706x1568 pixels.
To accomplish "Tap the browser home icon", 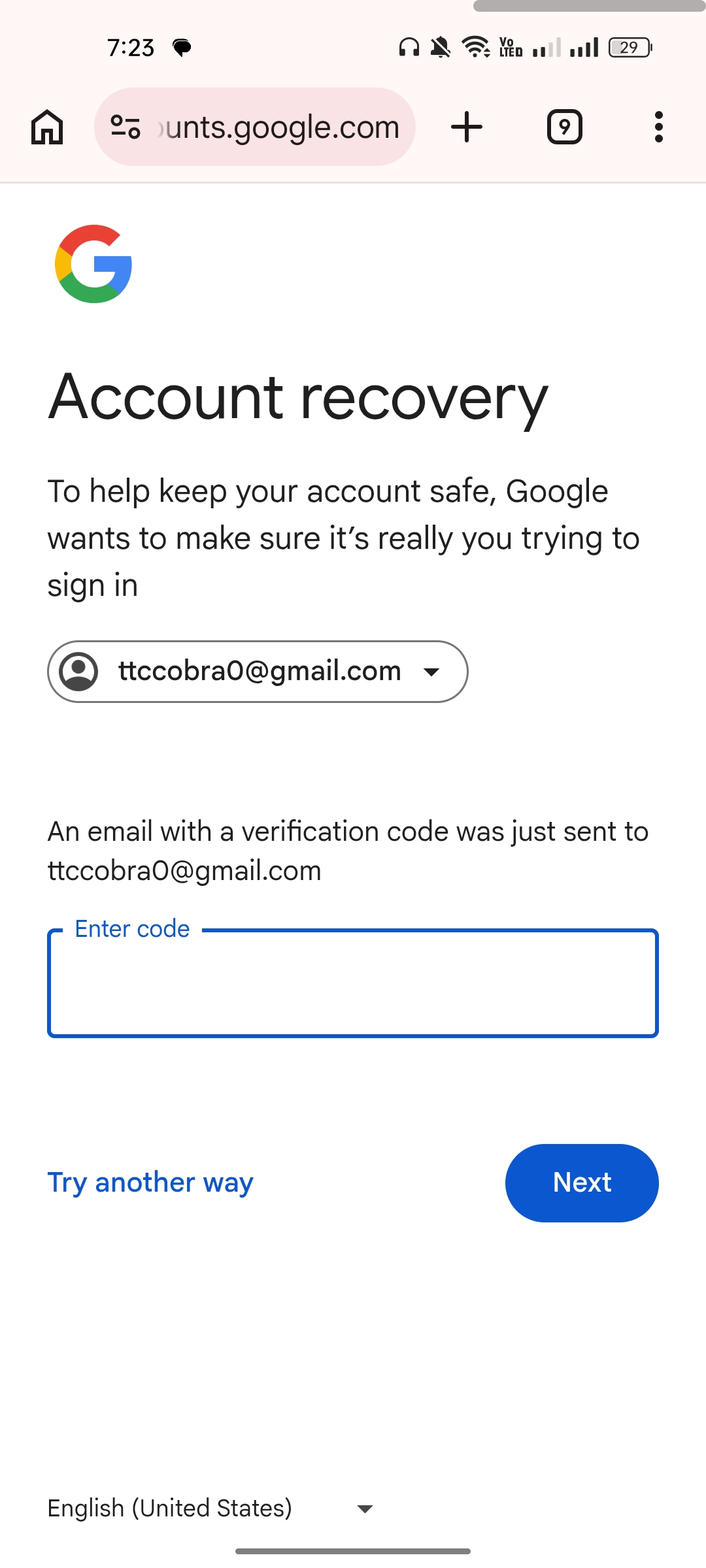I will pos(47,127).
